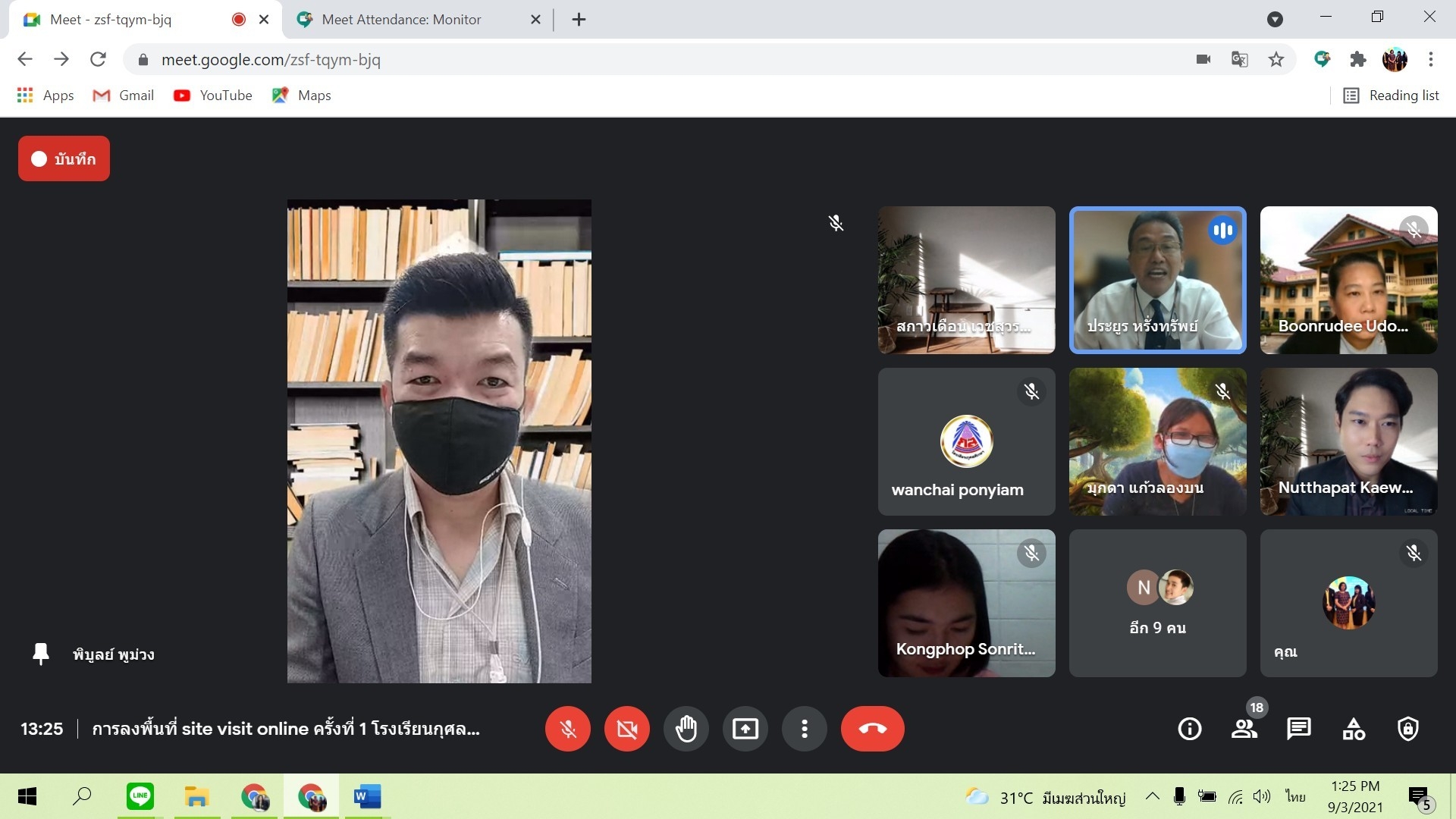Image resolution: width=1456 pixels, height=819 pixels.
Task: Open host controls shield icon
Action: (1408, 729)
